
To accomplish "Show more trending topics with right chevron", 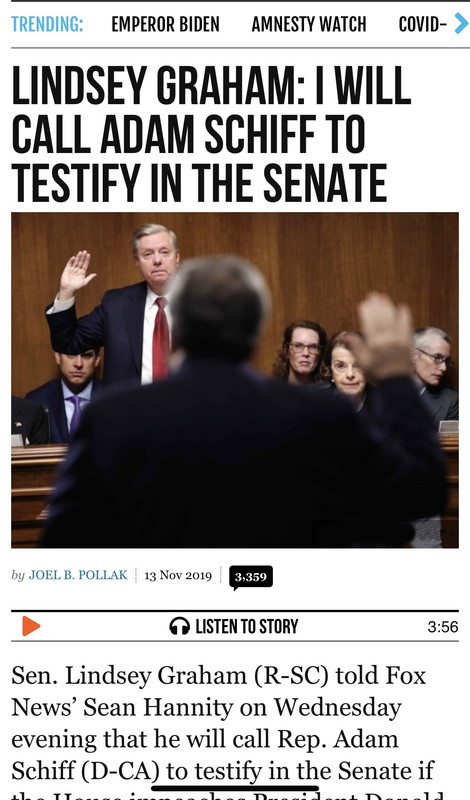I will pyautogui.click(x=461, y=24).
